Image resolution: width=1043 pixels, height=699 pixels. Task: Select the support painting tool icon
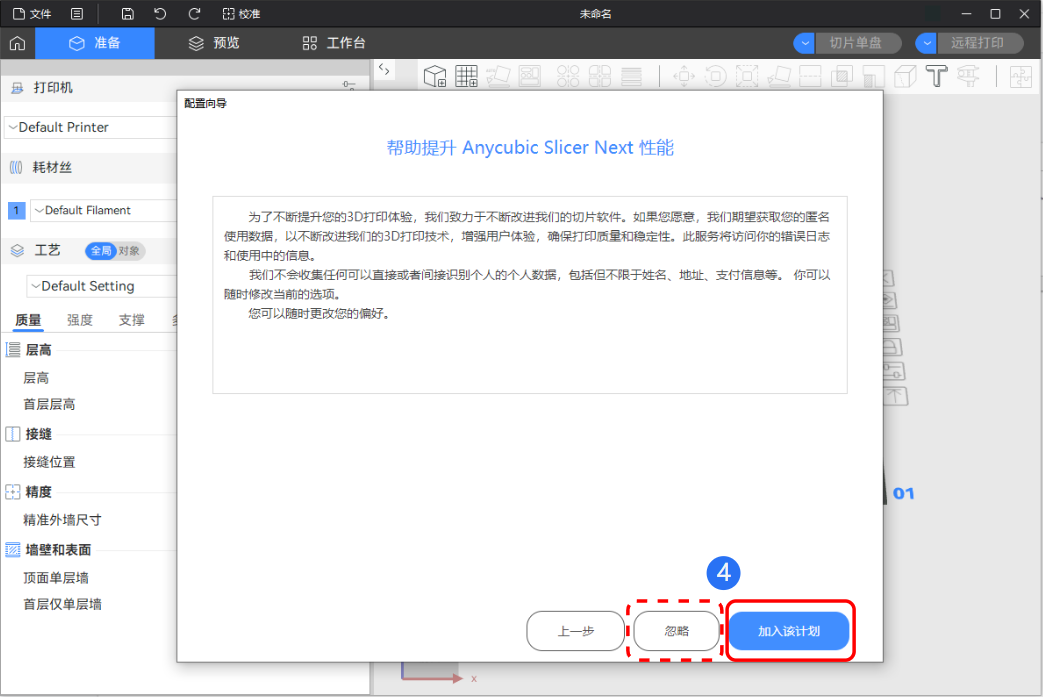point(873,76)
